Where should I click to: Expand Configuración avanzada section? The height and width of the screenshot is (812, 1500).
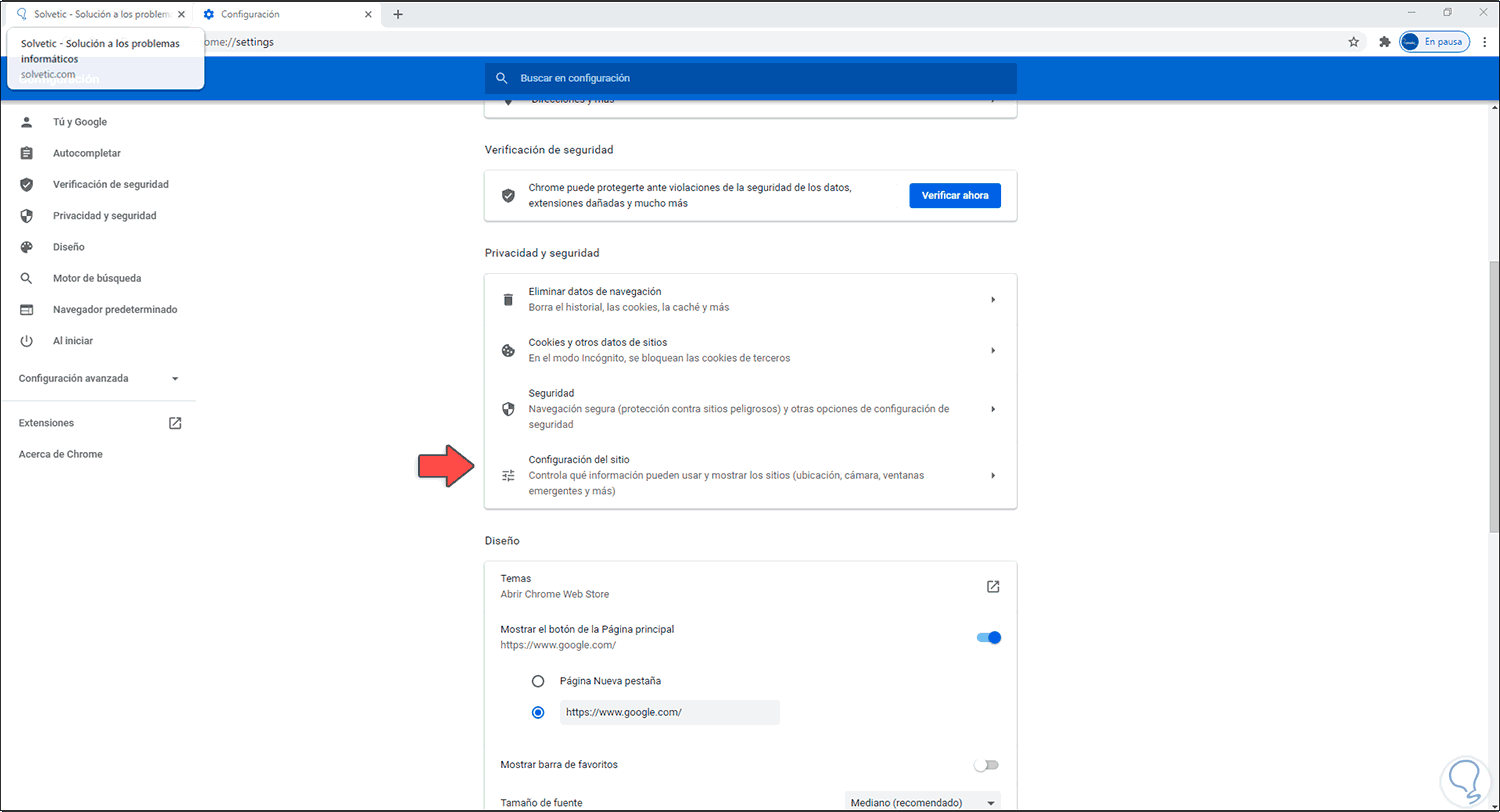pos(98,379)
